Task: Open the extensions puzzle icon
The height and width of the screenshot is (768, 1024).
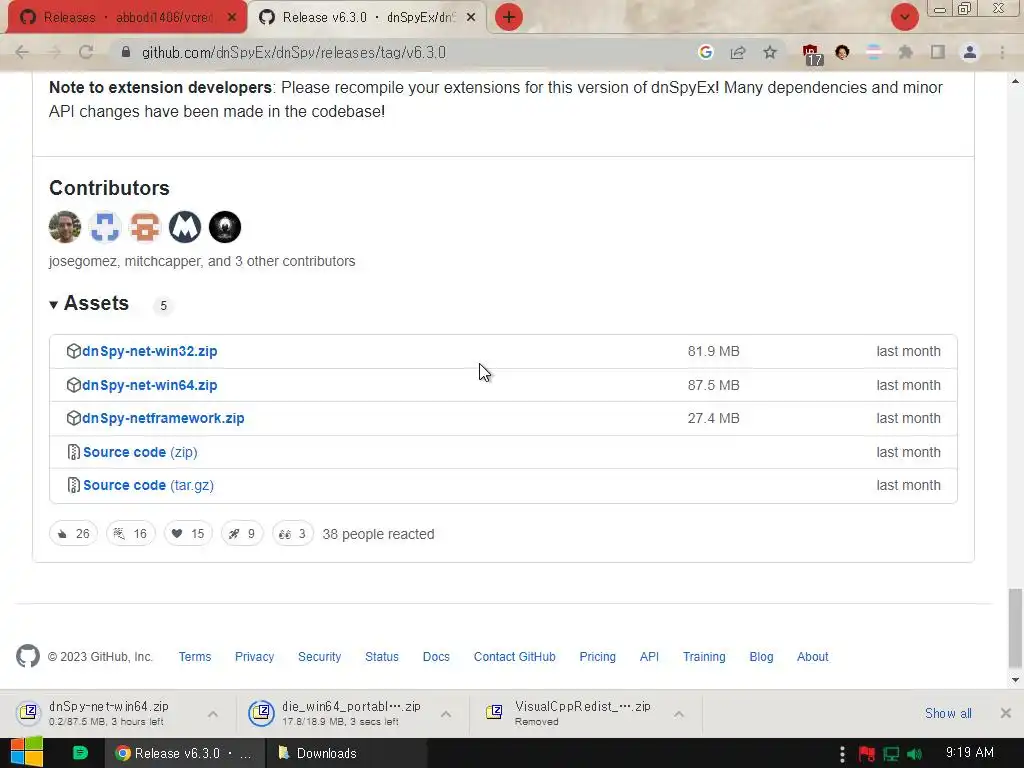Action: 905,52
